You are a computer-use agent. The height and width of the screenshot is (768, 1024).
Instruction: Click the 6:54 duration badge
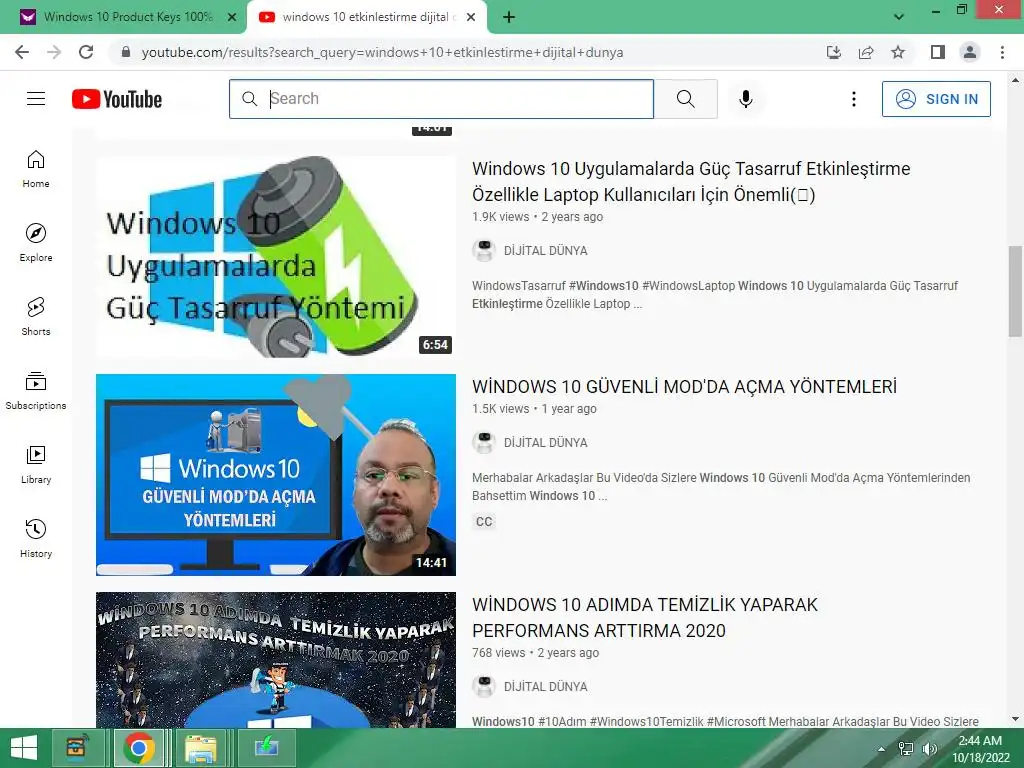[x=435, y=345]
